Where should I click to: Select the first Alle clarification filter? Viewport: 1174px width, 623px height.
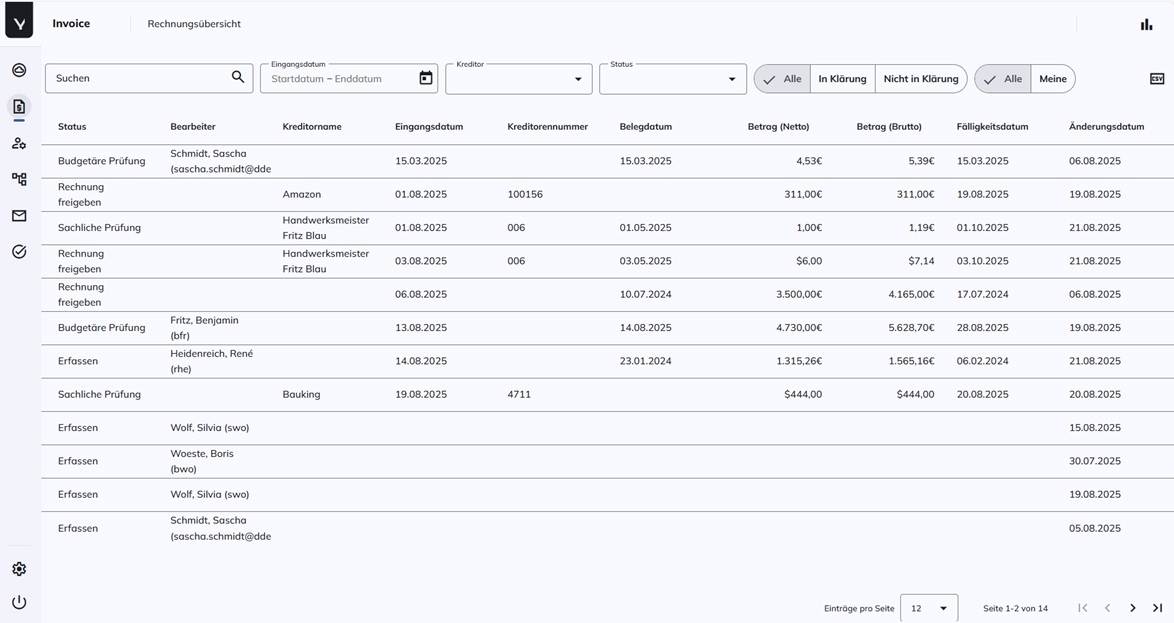tap(782, 79)
